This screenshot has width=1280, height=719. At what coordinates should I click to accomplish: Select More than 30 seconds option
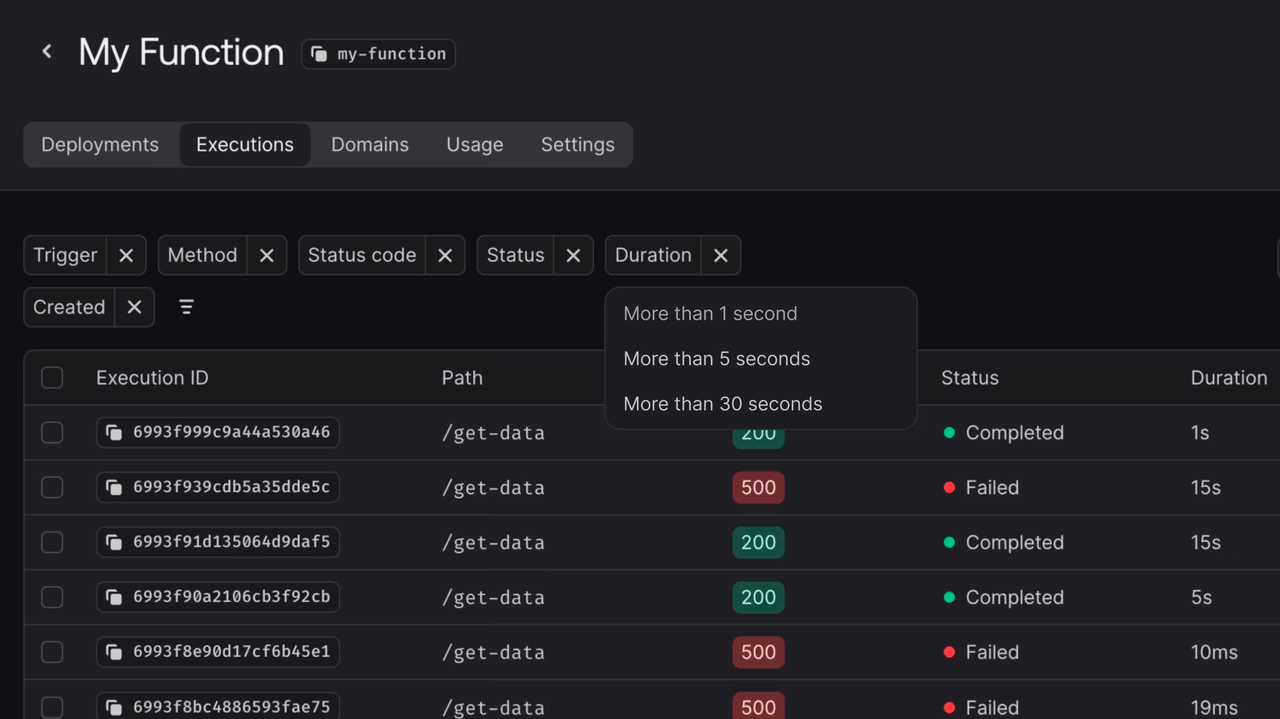(x=722, y=404)
